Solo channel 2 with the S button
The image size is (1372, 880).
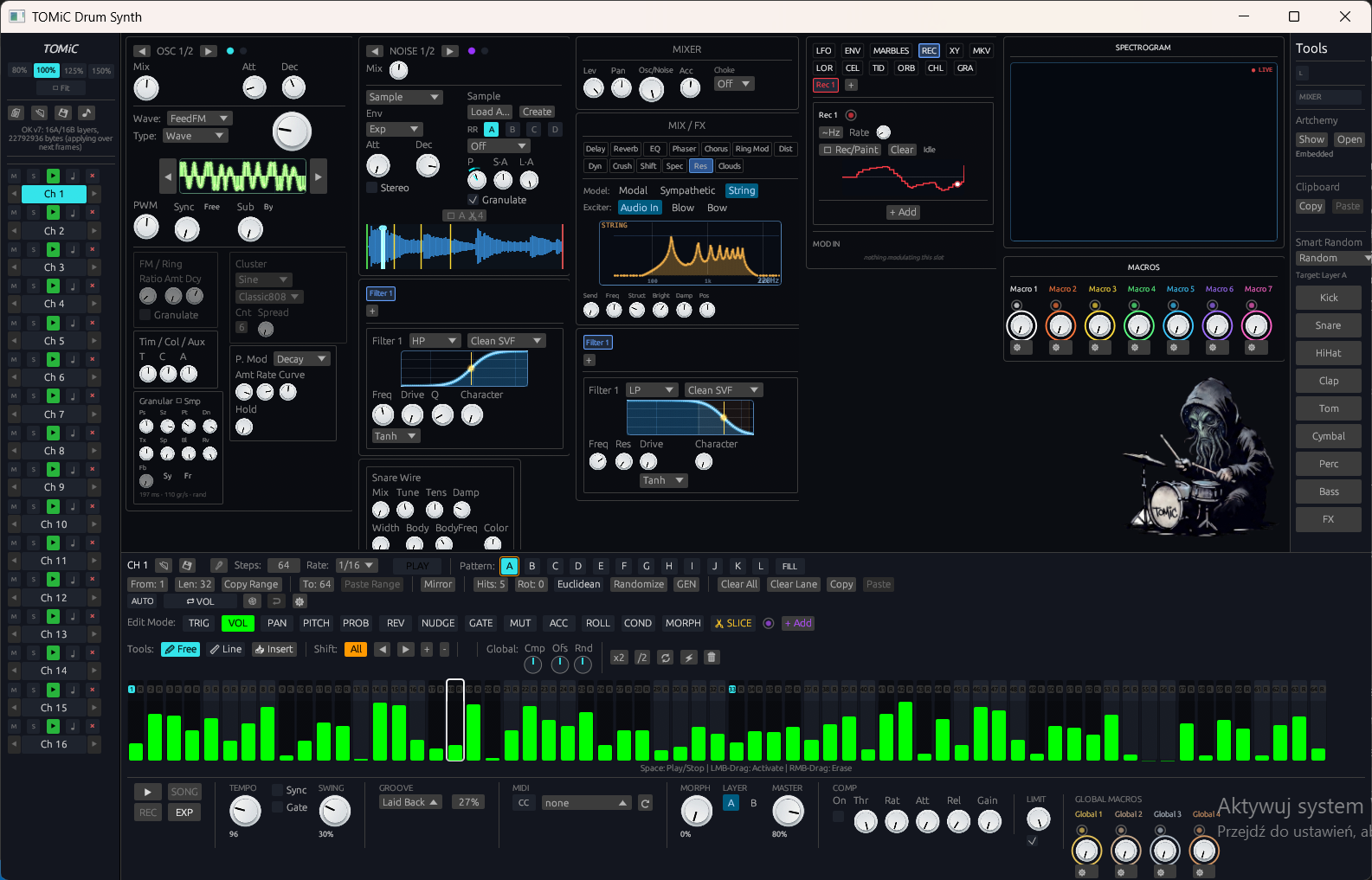pos(34,213)
